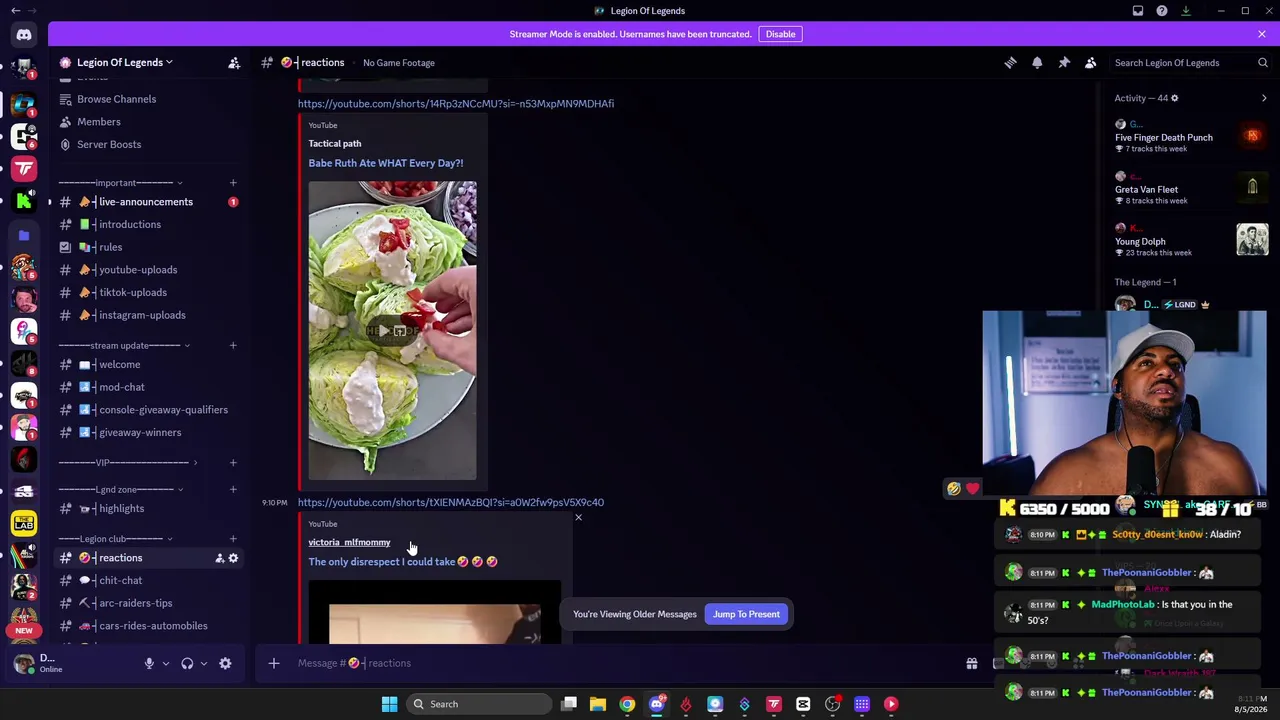This screenshot has height=720, width=1280.
Task: Open the green K server icon
Action: (24, 201)
